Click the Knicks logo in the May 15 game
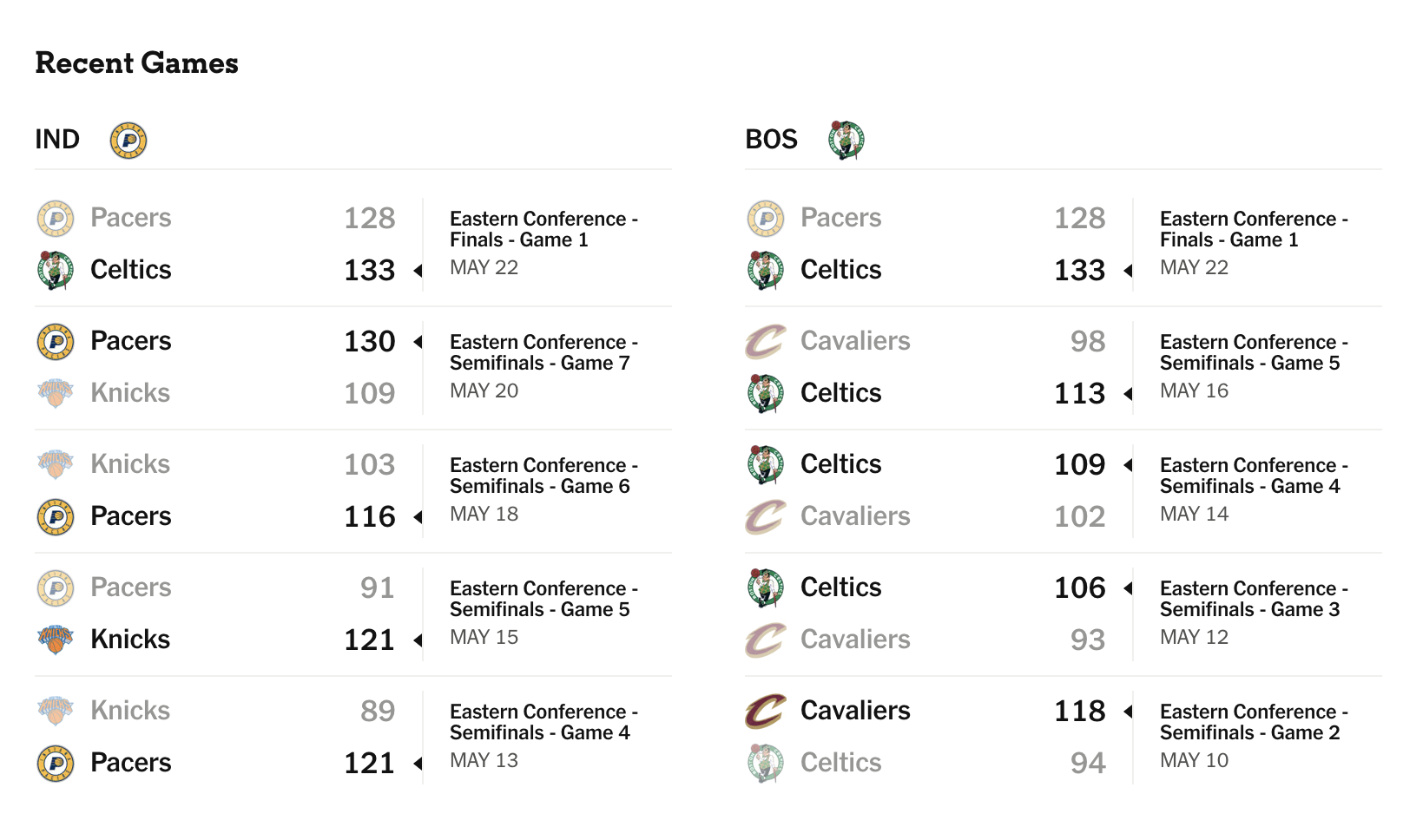 pos(56,640)
